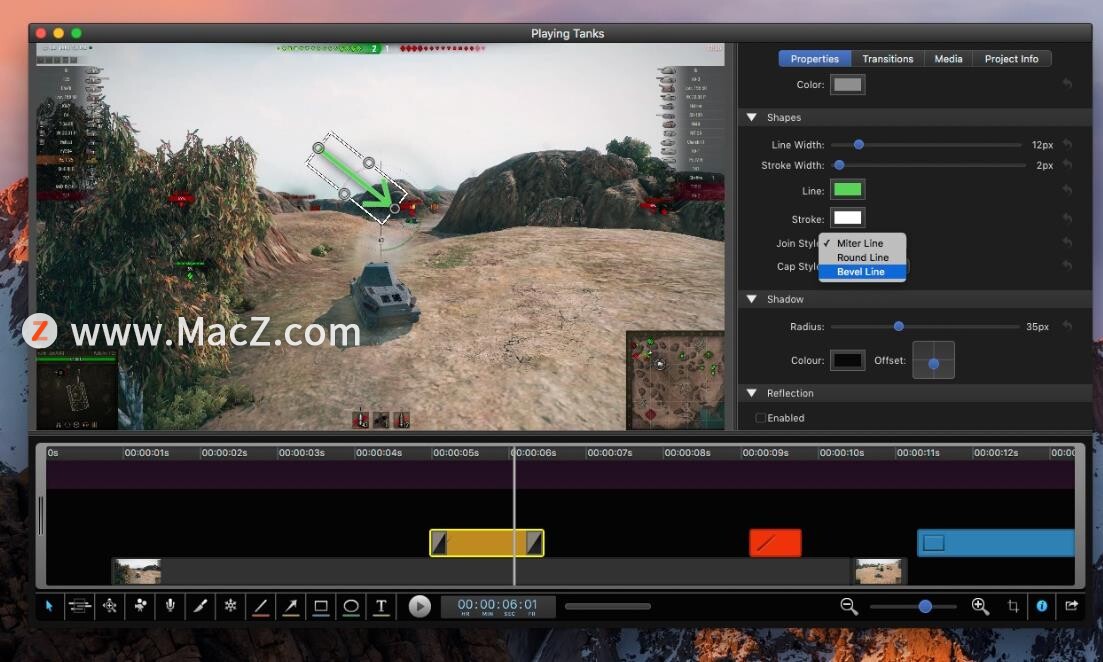This screenshot has height=662, width=1103.
Task: Click the 00:00:06:01 timecode display
Action: pos(497,606)
